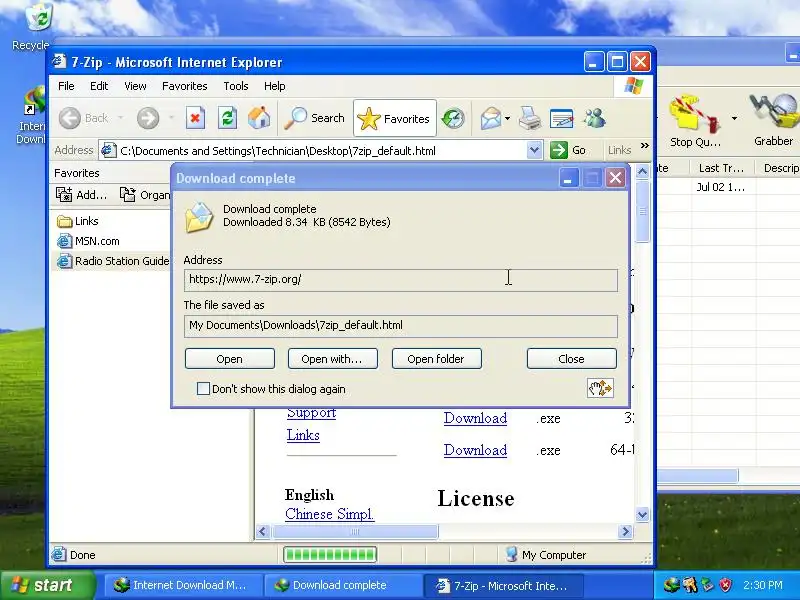Click Add to favorites button
Image resolution: width=800 pixels, height=600 pixels.
click(82, 194)
